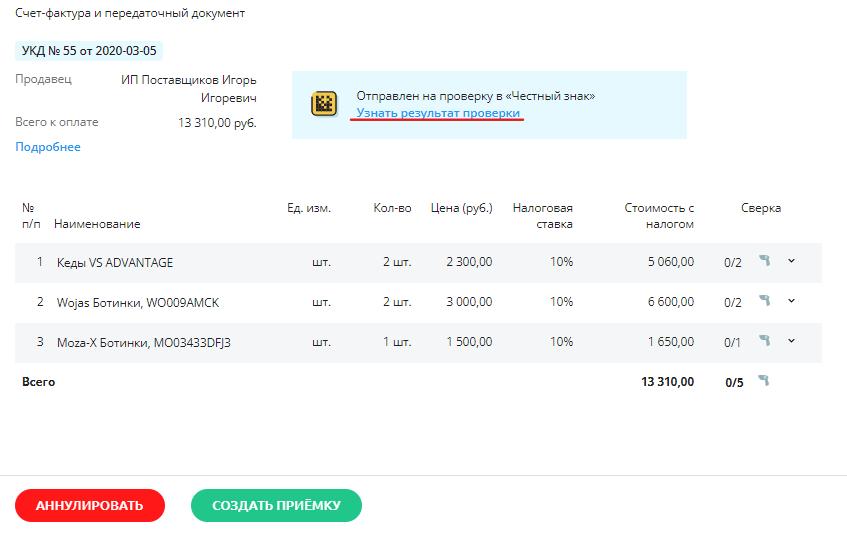
Task: Expand the Wojas Ботинки row chevron
Action: pos(791,301)
